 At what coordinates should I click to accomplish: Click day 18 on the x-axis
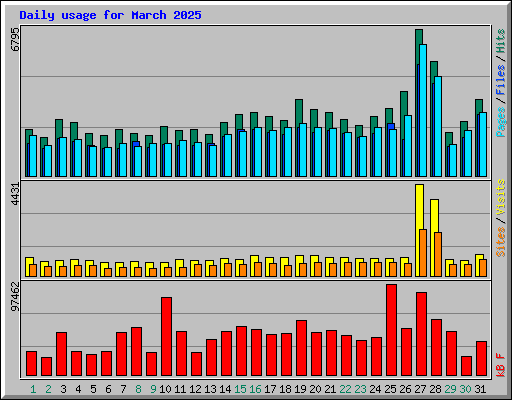pyautogui.click(x=285, y=389)
